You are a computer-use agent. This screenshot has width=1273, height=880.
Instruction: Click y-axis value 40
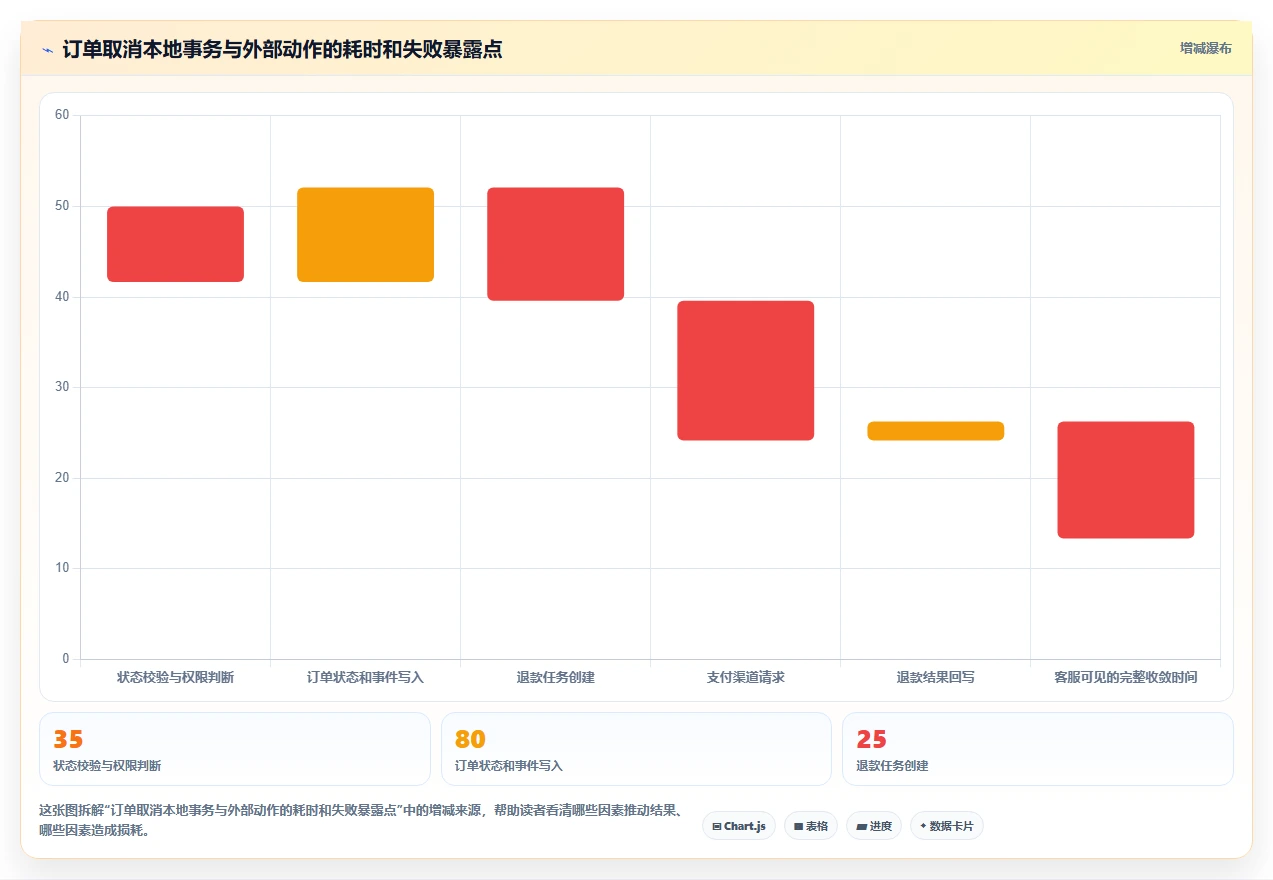point(62,297)
